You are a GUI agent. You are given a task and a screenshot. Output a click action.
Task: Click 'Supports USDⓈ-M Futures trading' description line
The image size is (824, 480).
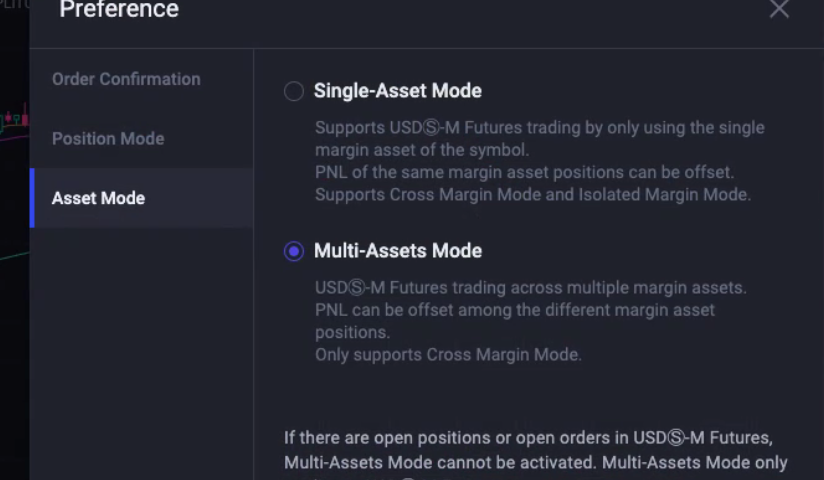[x=540, y=128]
